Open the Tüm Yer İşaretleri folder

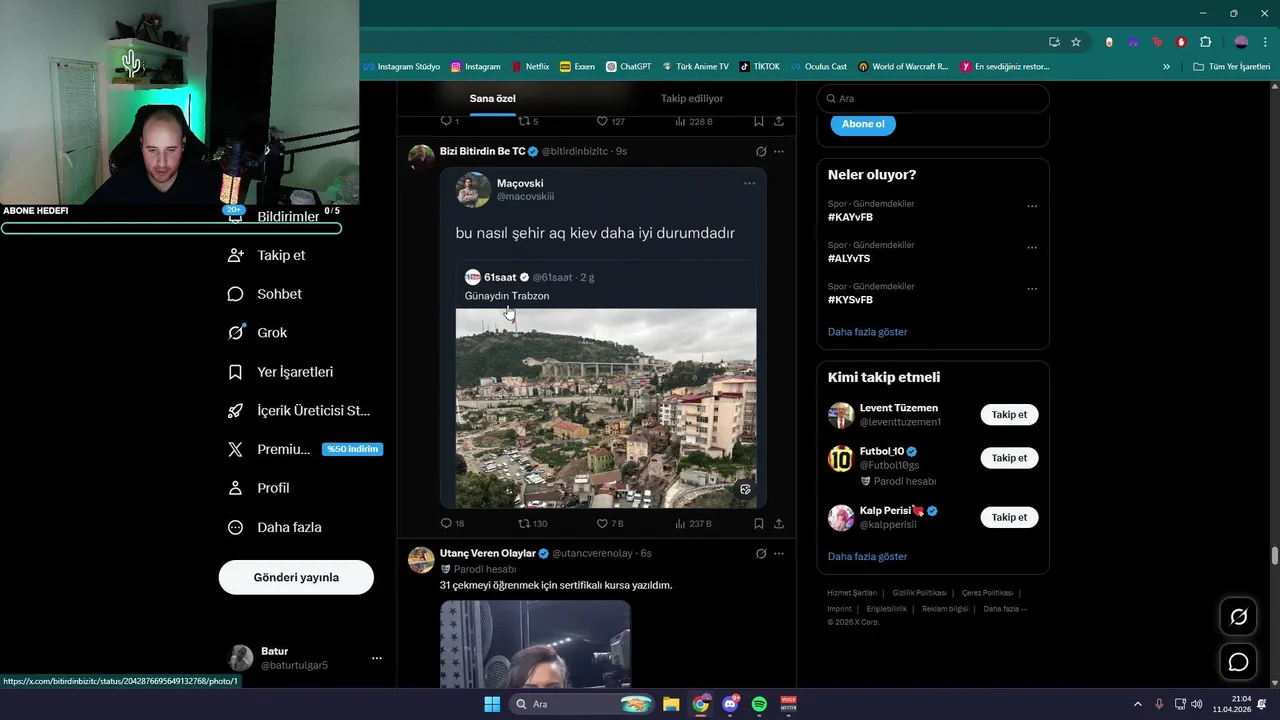tap(1231, 67)
